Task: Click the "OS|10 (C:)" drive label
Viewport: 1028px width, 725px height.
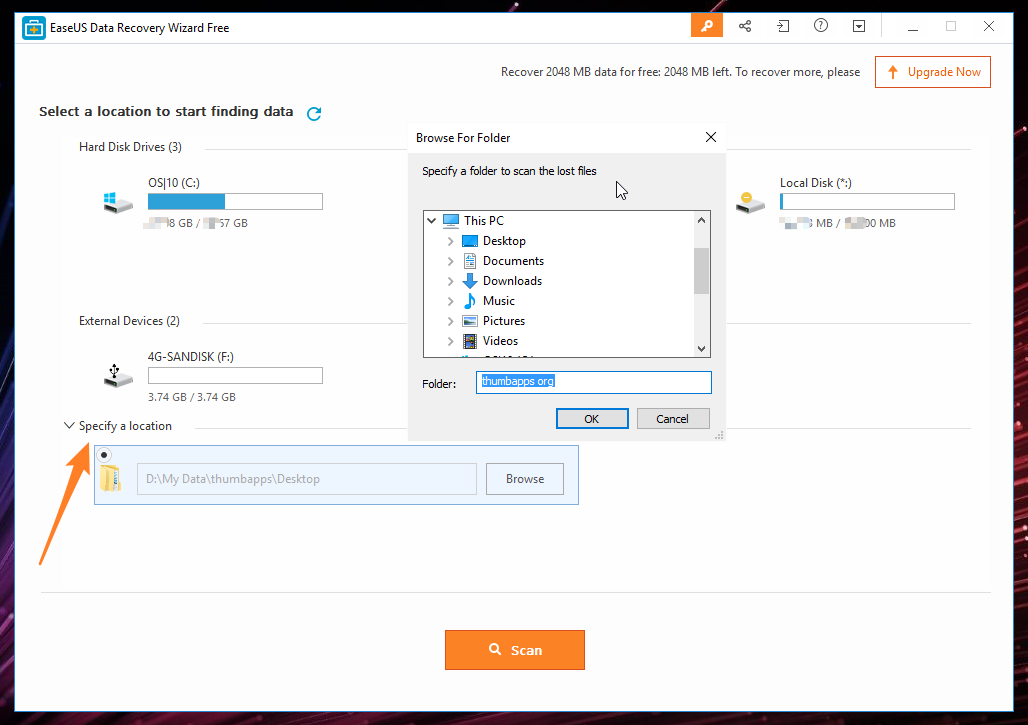Action: [174, 183]
